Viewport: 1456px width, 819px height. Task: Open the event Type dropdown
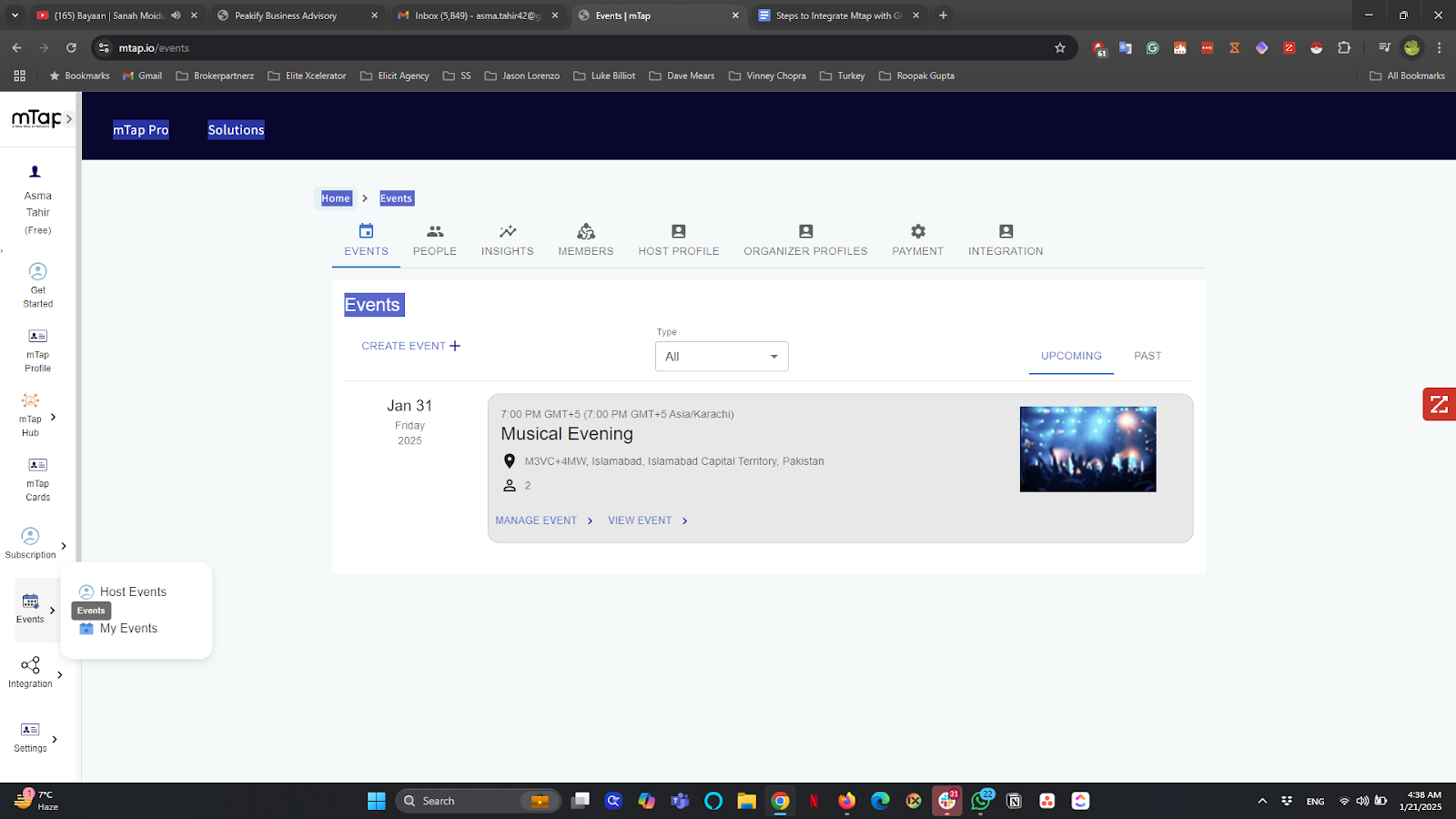(721, 356)
